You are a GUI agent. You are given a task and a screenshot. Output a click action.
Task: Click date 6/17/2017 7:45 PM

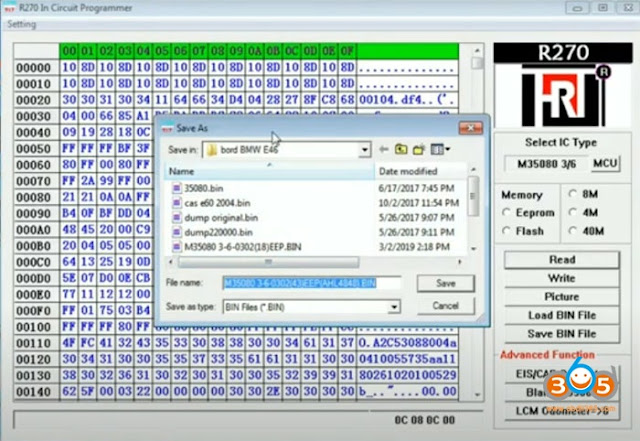pyautogui.click(x=416, y=188)
